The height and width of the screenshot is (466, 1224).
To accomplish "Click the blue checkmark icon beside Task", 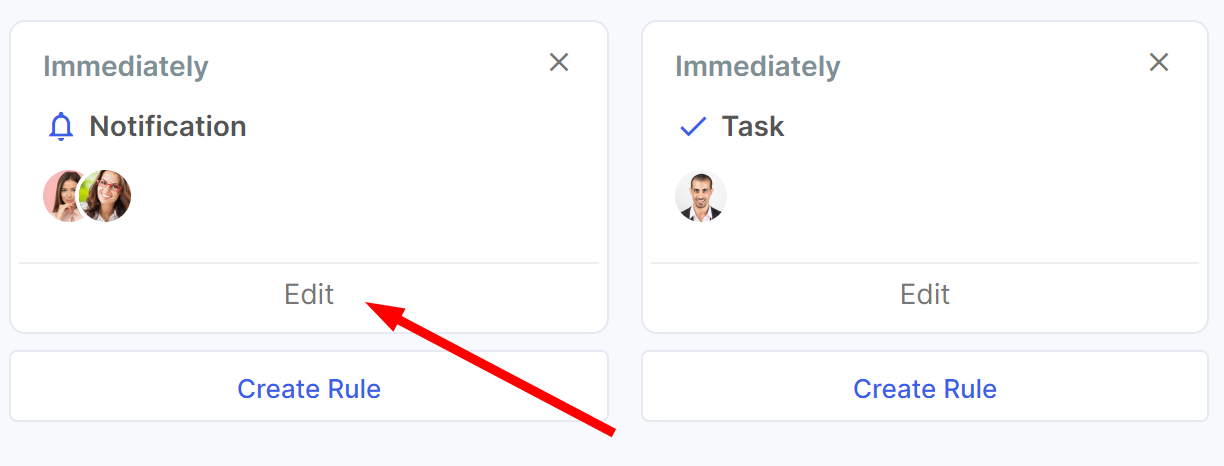I will [x=693, y=127].
